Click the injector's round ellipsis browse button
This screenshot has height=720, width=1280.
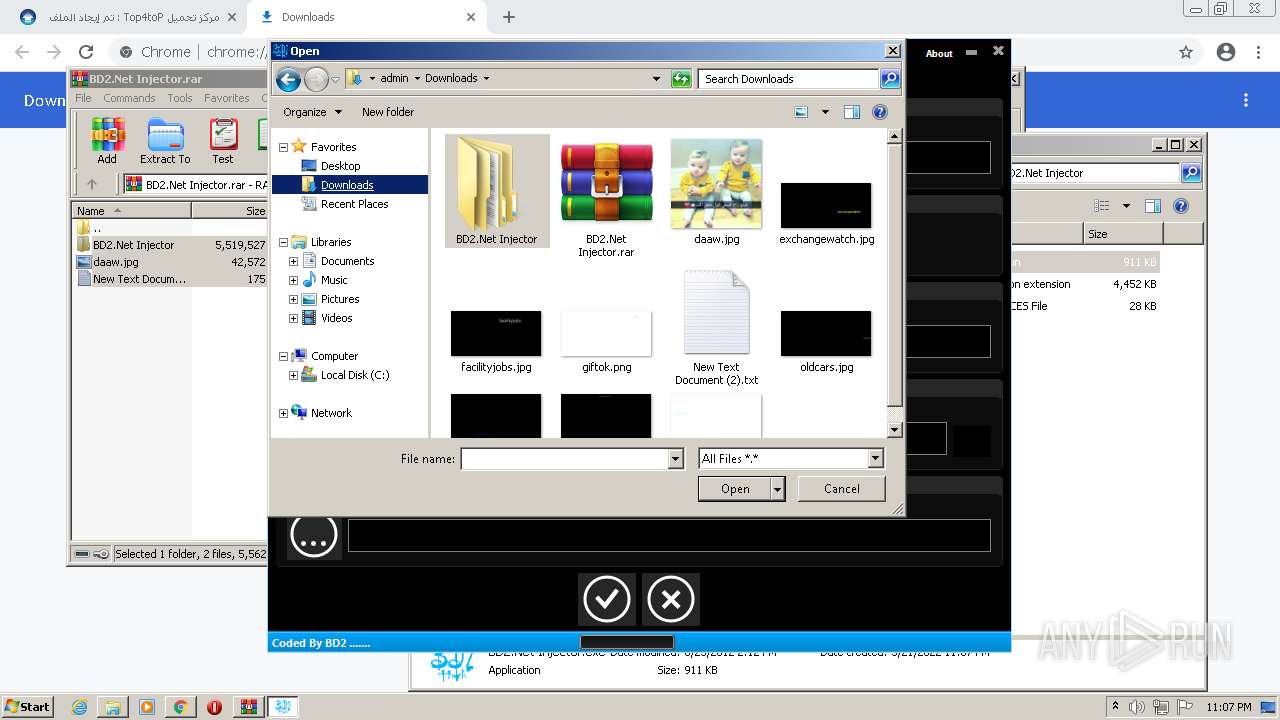point(314,535)
